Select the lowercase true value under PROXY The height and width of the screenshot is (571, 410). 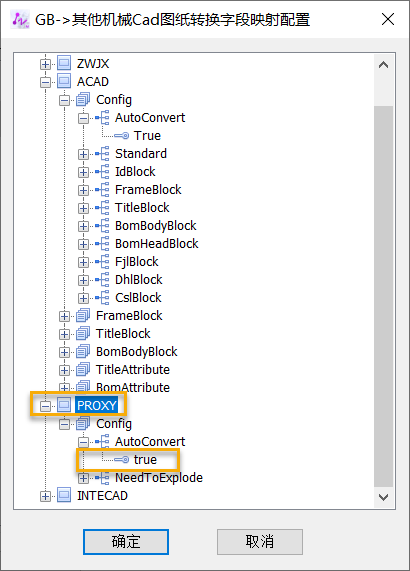[145, 460]
